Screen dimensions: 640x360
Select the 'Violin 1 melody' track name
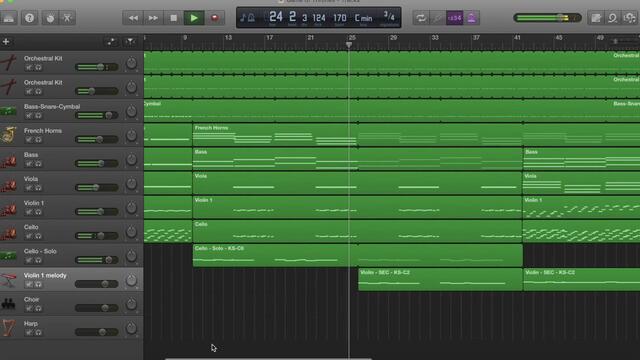pyautogui.click(x=45, y=276)
